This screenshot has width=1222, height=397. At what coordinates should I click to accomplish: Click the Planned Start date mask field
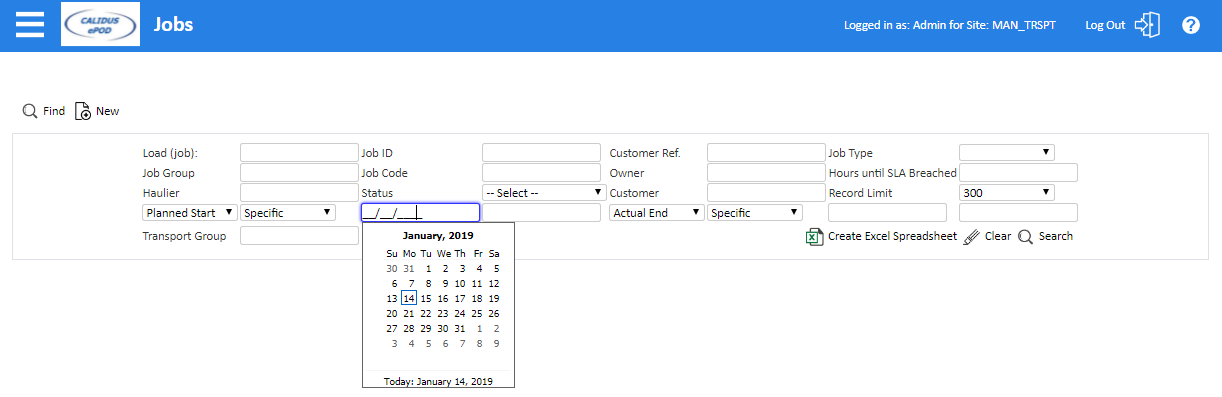click(420, 212)
